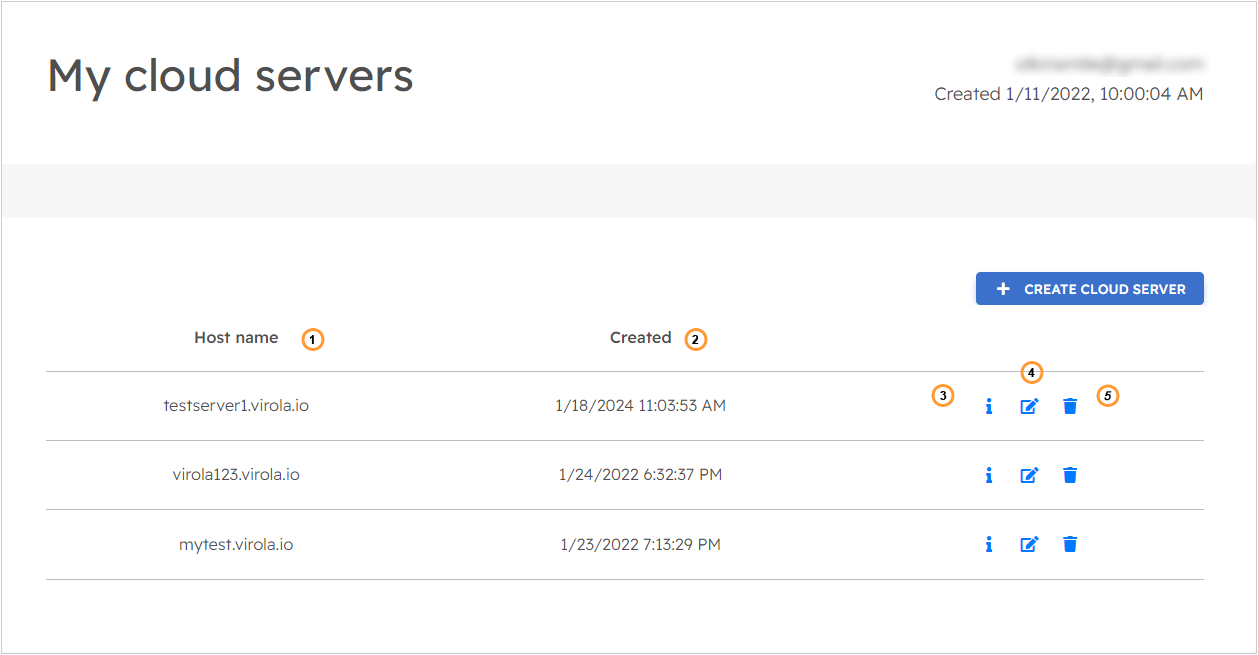Sort servers by Created column

pos(640,337)
